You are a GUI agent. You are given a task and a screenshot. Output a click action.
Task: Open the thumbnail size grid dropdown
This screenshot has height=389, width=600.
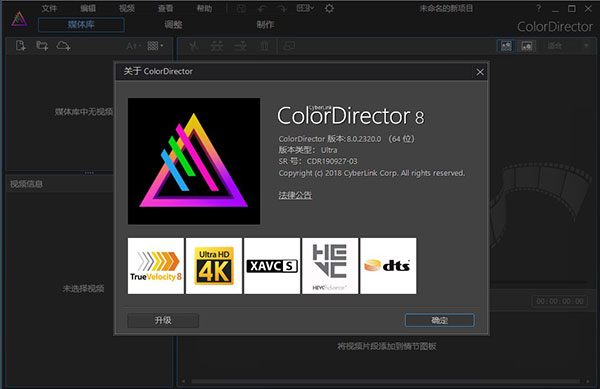tap(155, 46)
